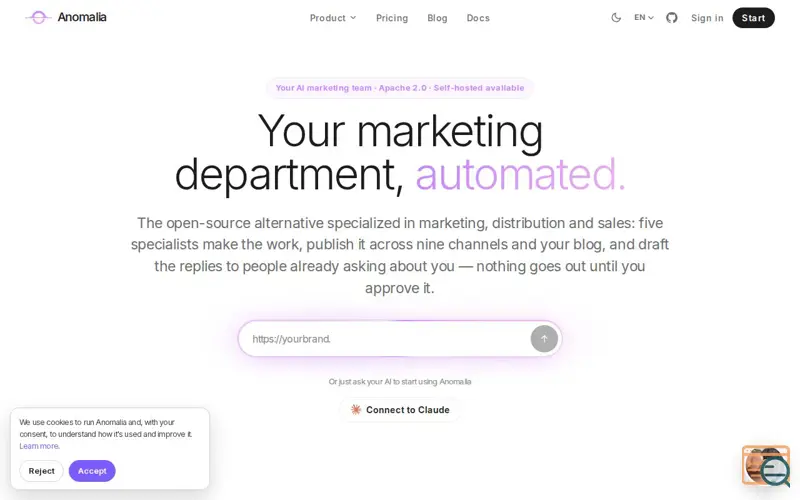Go to the Pricing page
The height and width of the screenshot is (500, 800).
point(392,18)
